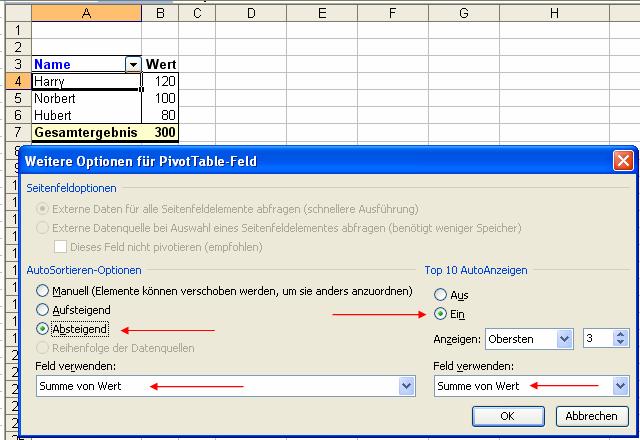Select column header D
640x440 pixels.
click(x=249, y=12)
